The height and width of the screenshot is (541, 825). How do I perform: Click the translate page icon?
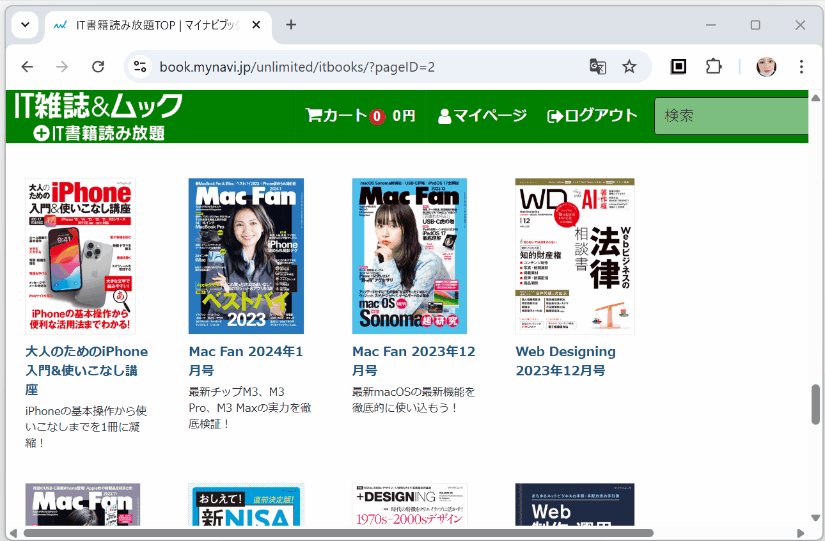[598, 67]
